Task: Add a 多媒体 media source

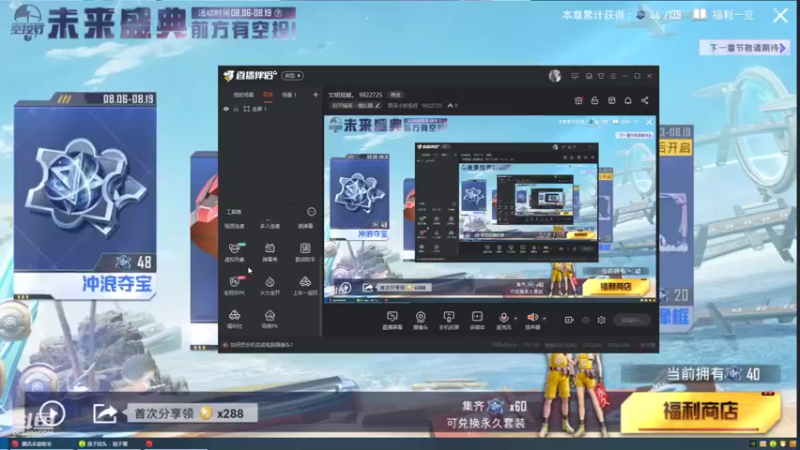Action: point(477,320)
